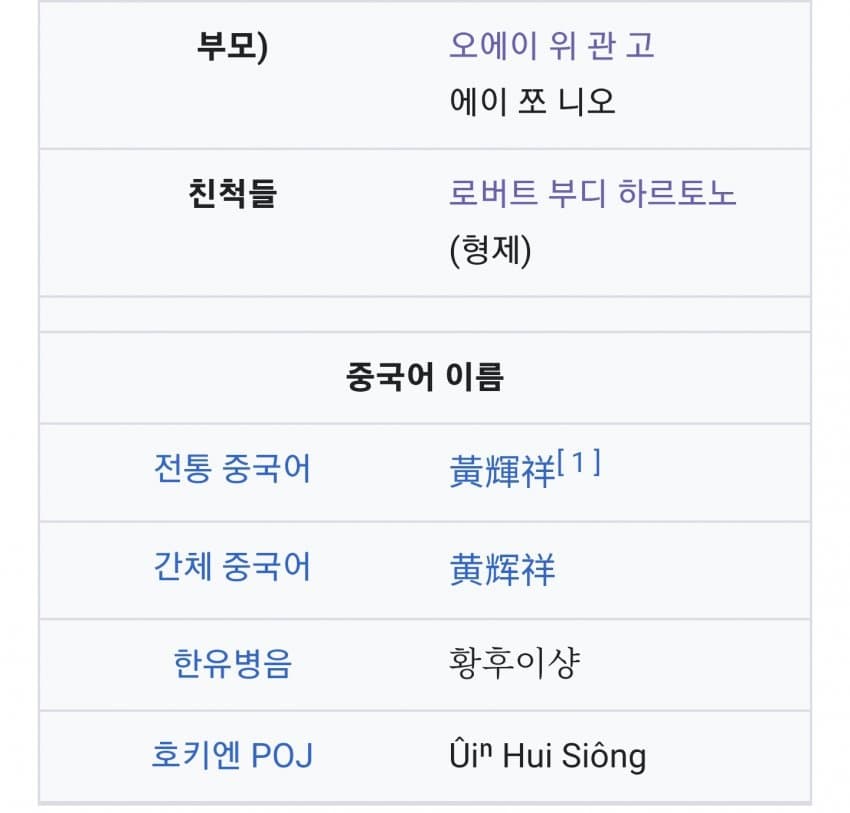Open the 오에이 위 관 고 link
The image size is (850, 813).
point(551,46)
